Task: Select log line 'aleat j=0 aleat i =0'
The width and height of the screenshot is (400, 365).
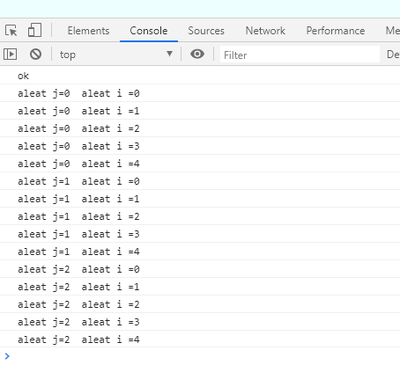Action: pos(200,93)
